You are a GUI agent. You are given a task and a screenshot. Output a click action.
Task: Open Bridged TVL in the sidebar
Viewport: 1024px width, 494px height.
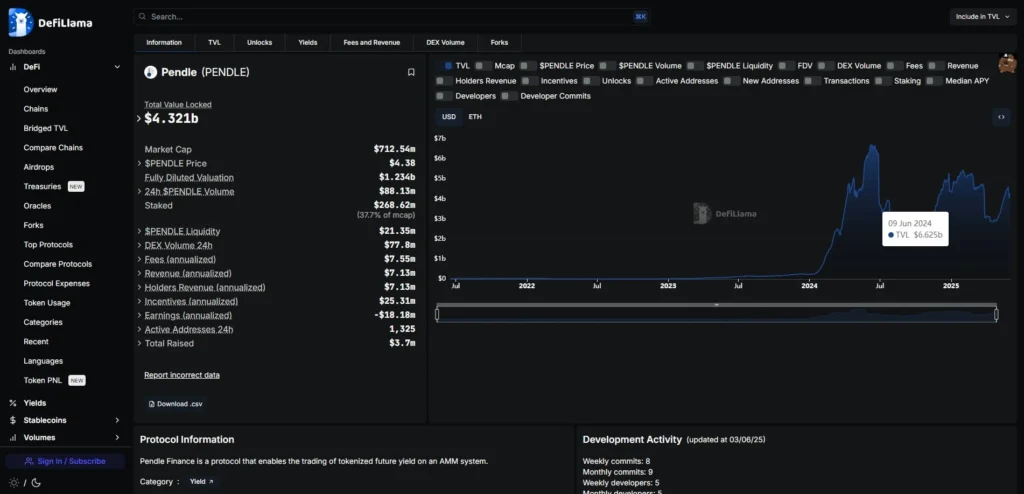click(x=46, y=128)
